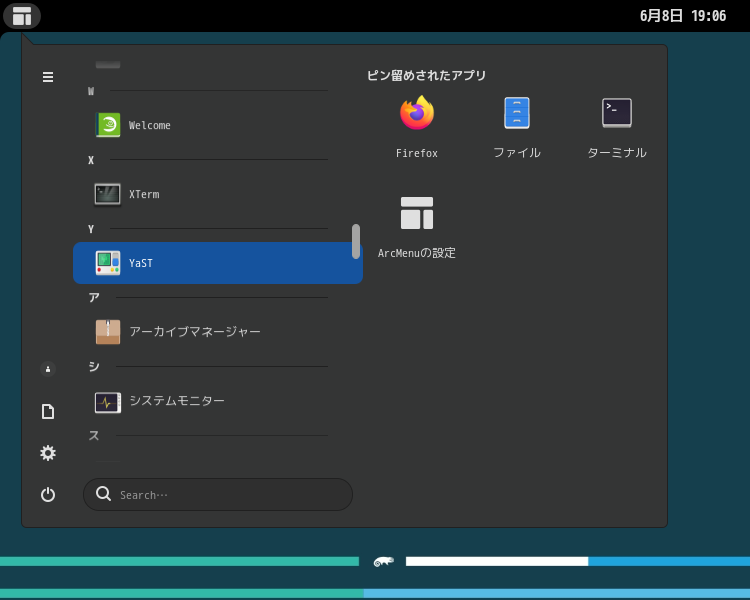The width and height of the screenshot is (750, 600).
Task: Click the W section letter header
Action: [x=91, y=91]
